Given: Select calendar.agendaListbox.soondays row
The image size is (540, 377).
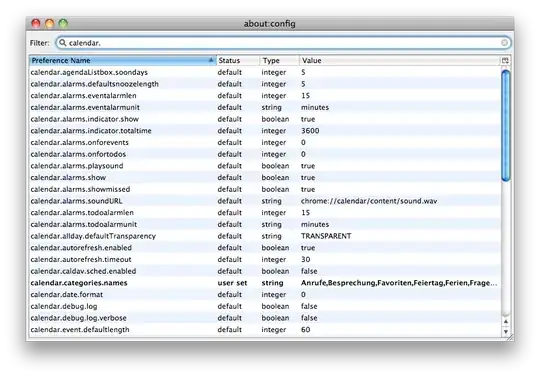Looking at the screenshot, I should [x=265, y=72].
